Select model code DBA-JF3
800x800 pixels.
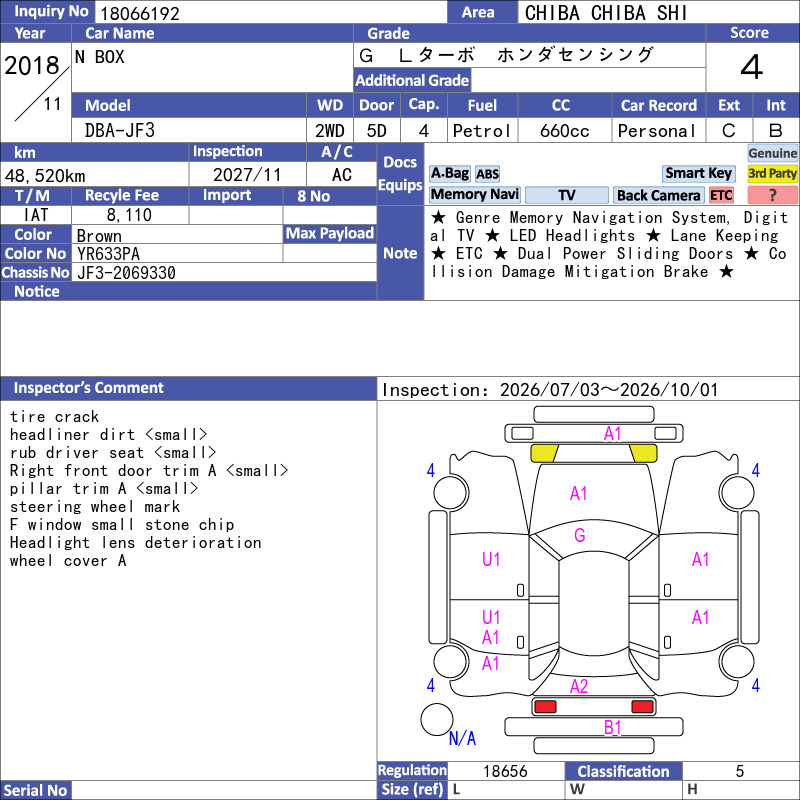coord(120,131)
